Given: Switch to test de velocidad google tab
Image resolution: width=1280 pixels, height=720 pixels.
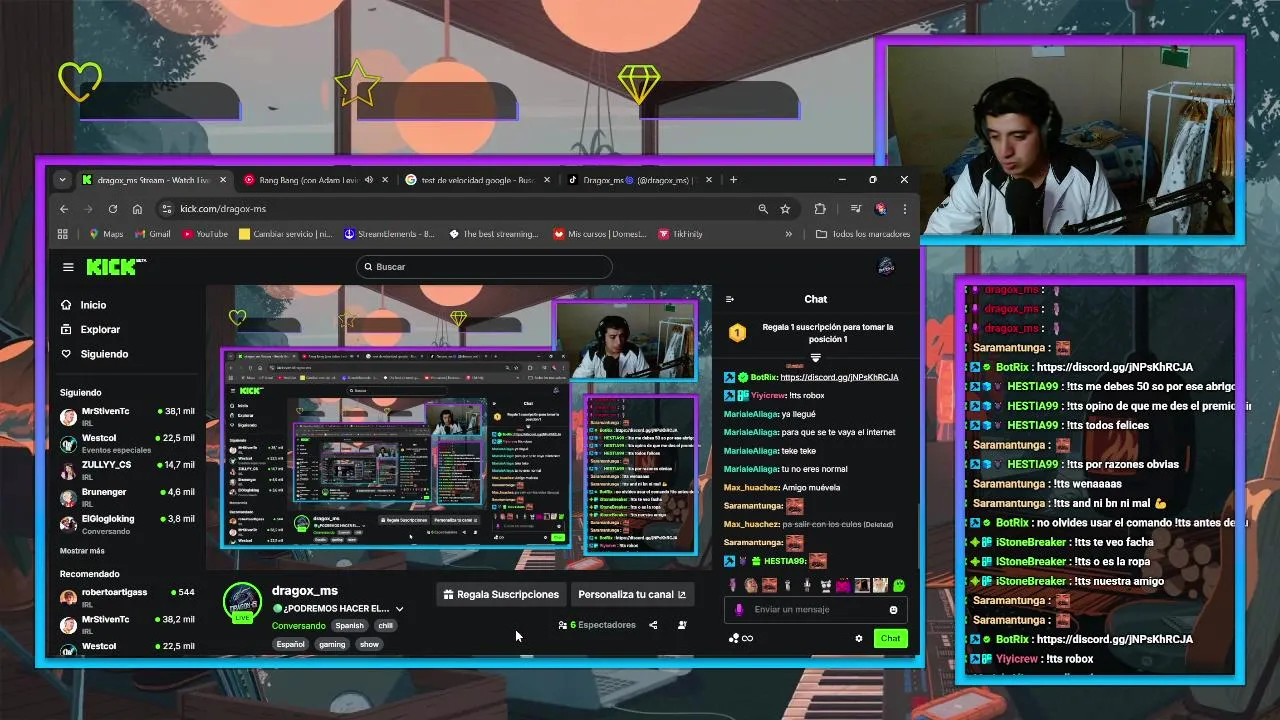Looking at the screenshot, I should (478, 180).
